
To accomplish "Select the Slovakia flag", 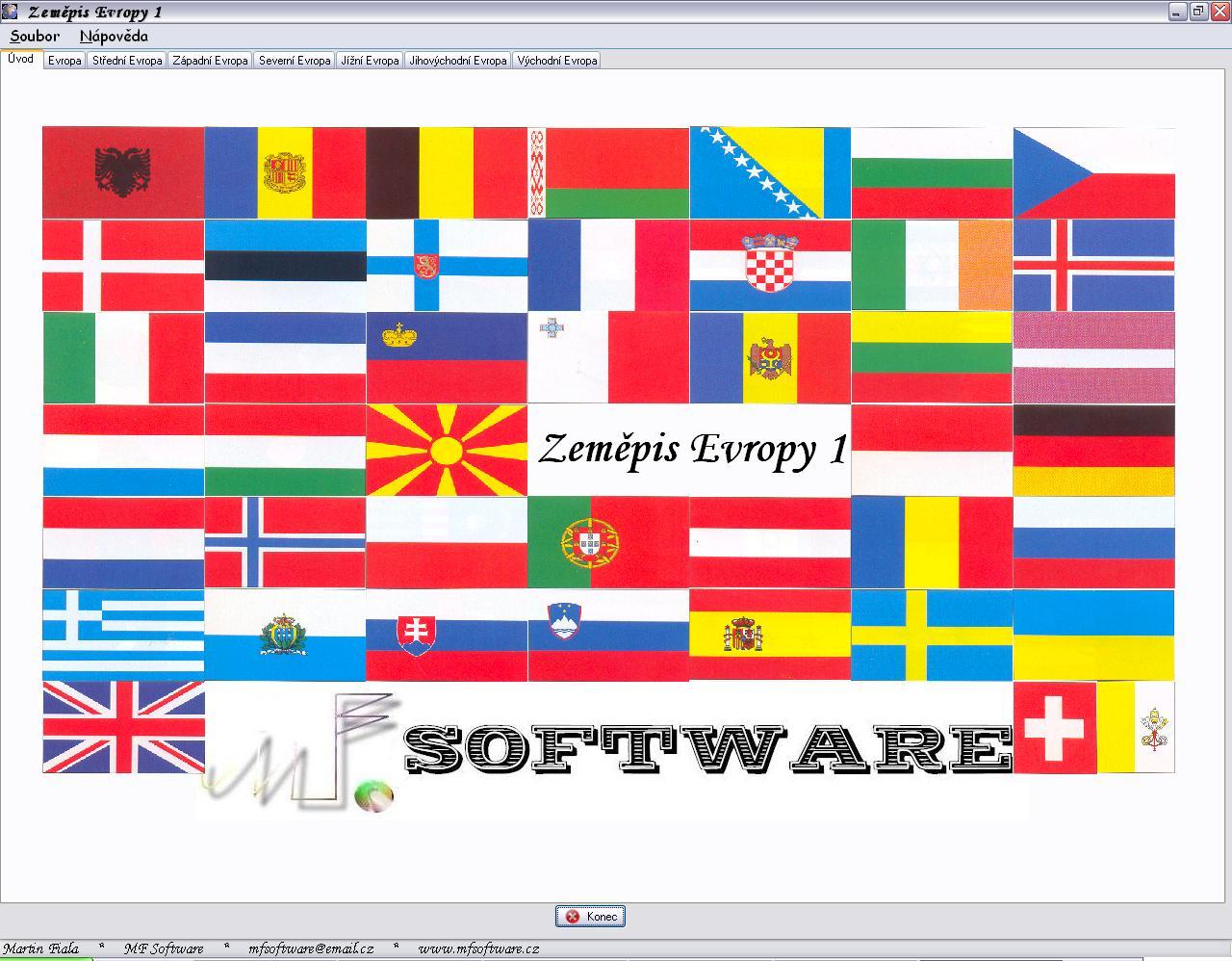I will tap(447, 635).
